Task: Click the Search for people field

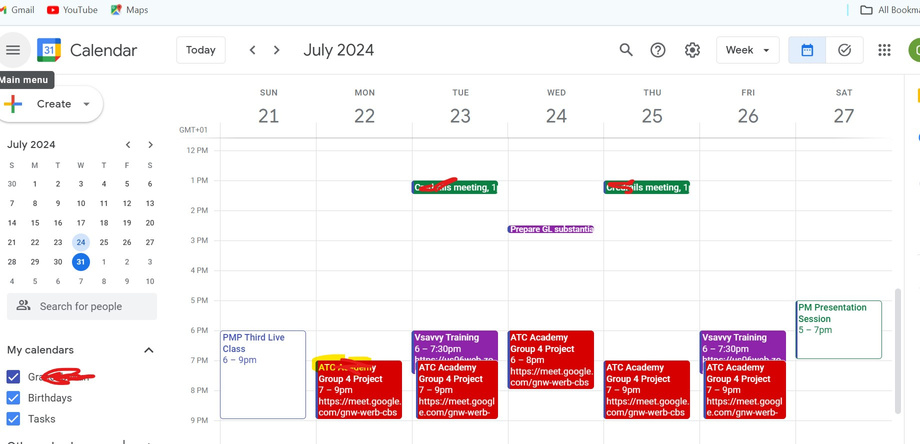Action: click(82, 306)
